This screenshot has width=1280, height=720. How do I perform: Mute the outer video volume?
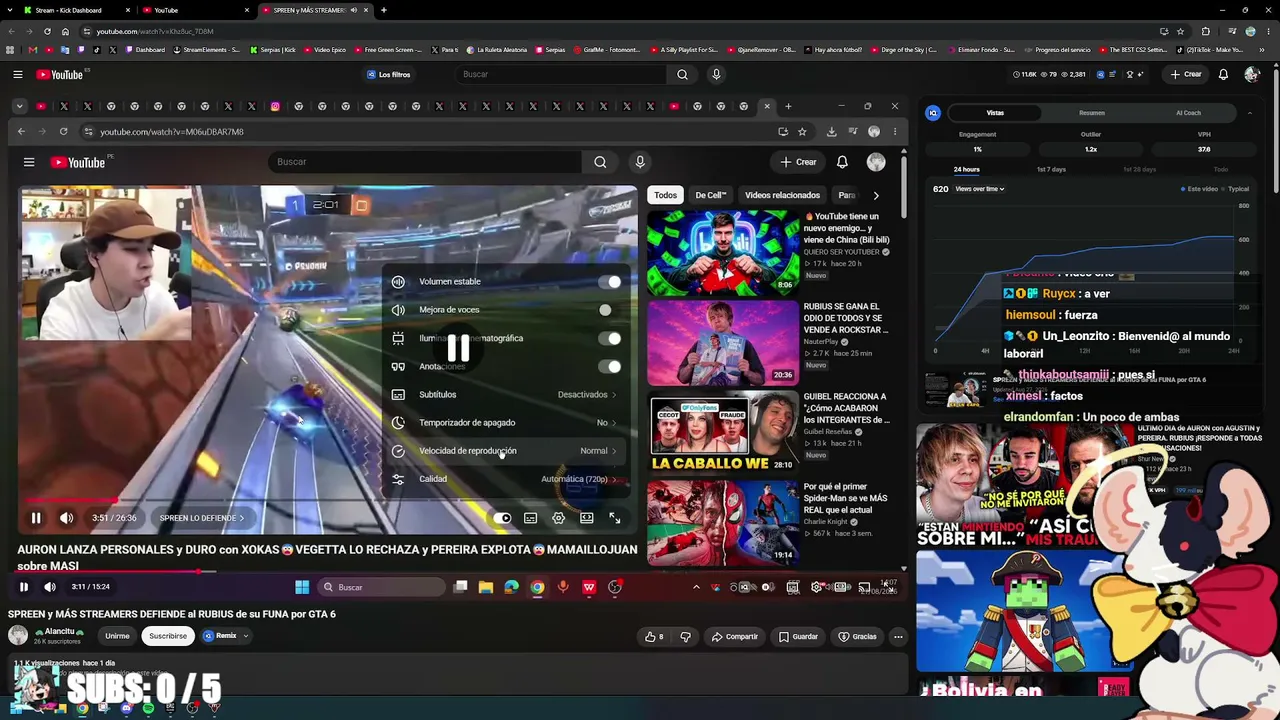50,587
